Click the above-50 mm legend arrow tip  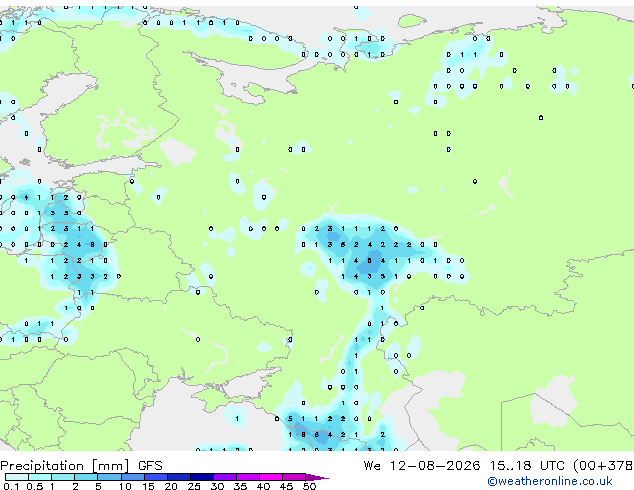[317, 478]
